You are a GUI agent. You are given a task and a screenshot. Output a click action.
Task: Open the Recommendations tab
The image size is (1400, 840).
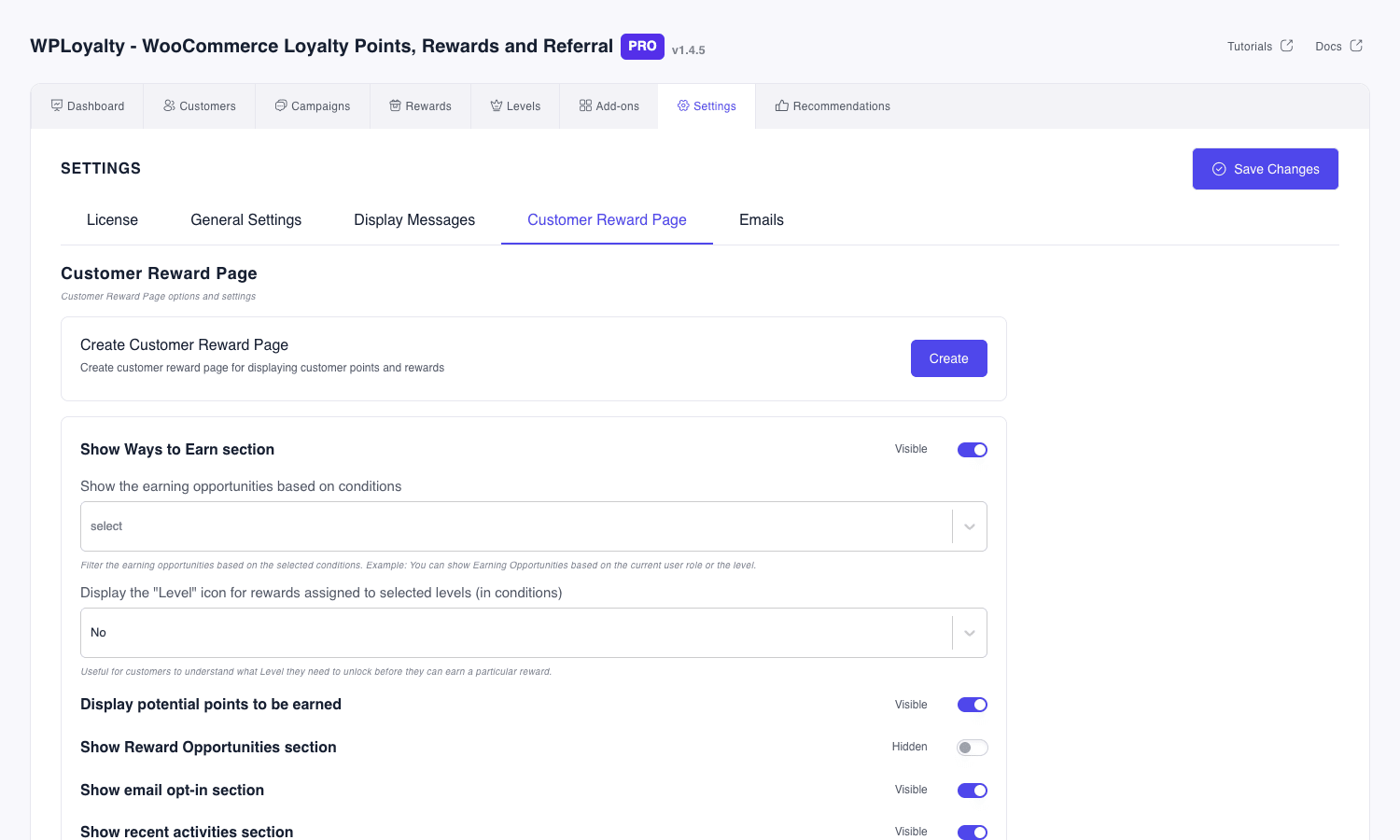833,106
